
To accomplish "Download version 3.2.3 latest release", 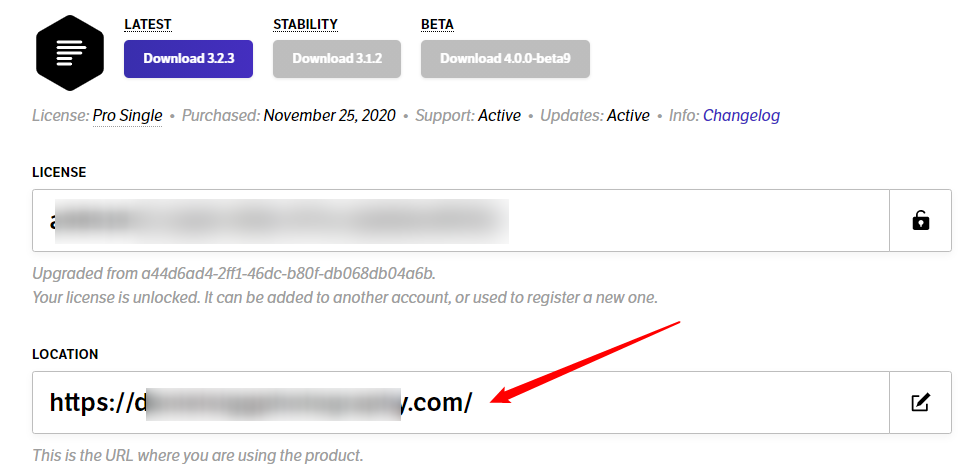I will tap(189, 59).
